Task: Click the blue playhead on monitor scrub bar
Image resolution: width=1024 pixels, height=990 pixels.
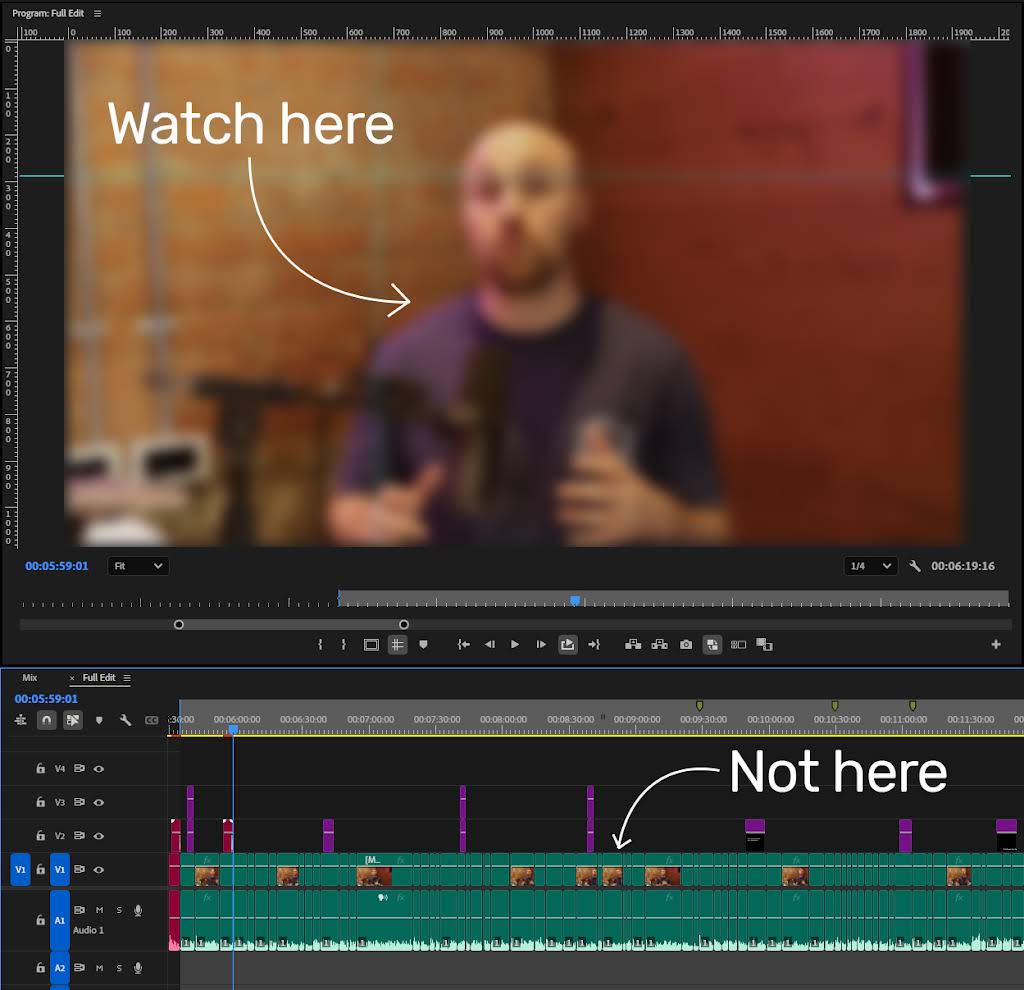Action: 575,601
